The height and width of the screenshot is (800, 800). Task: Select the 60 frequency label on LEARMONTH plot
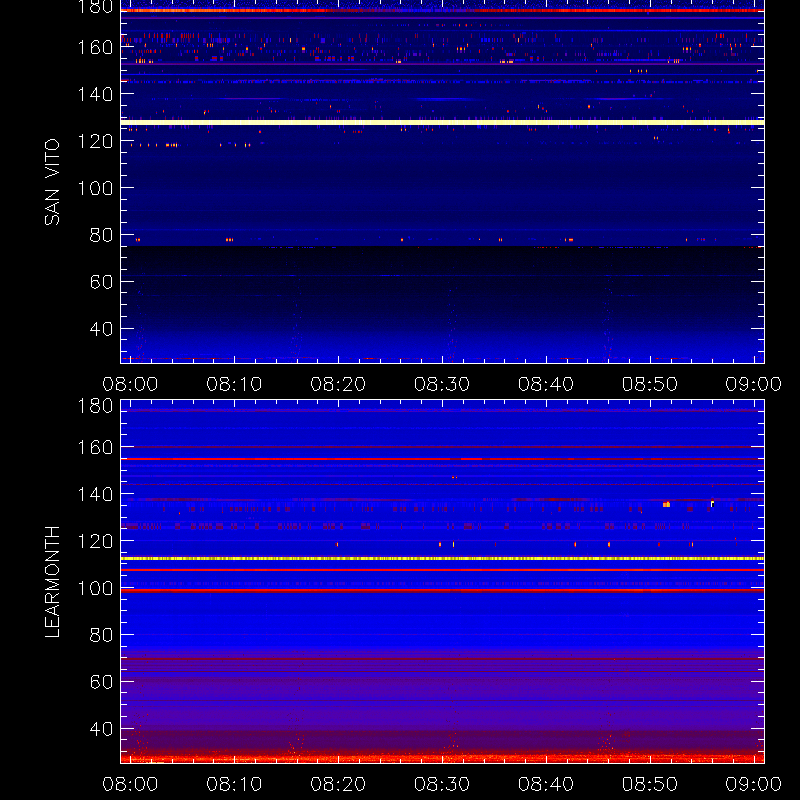point(101,682)
